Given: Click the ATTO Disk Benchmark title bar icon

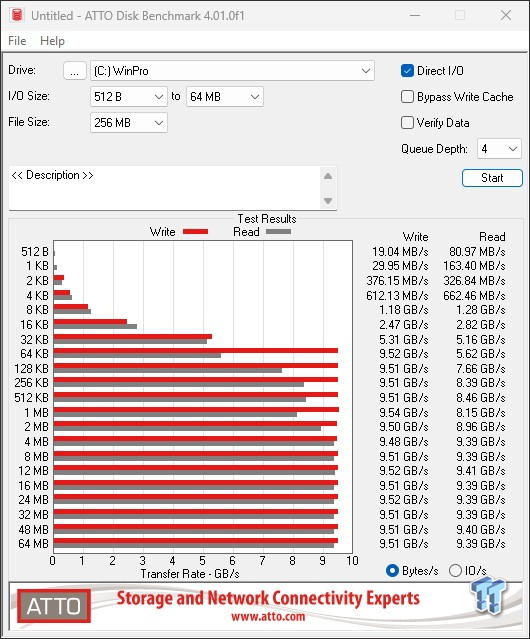Looking at the screenshot, I should [x=17, y=15].
